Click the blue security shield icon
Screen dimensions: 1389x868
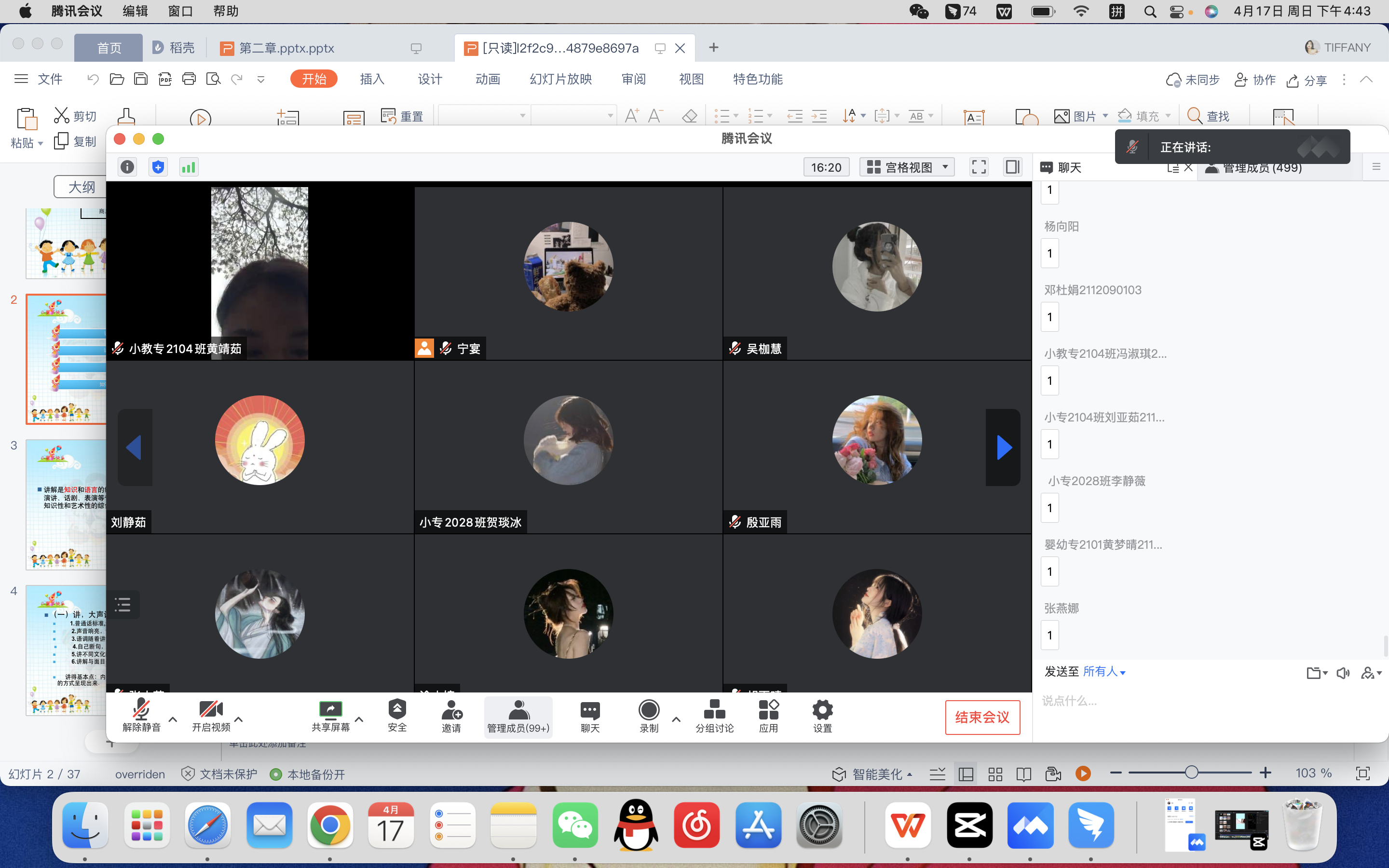point(158,167)
